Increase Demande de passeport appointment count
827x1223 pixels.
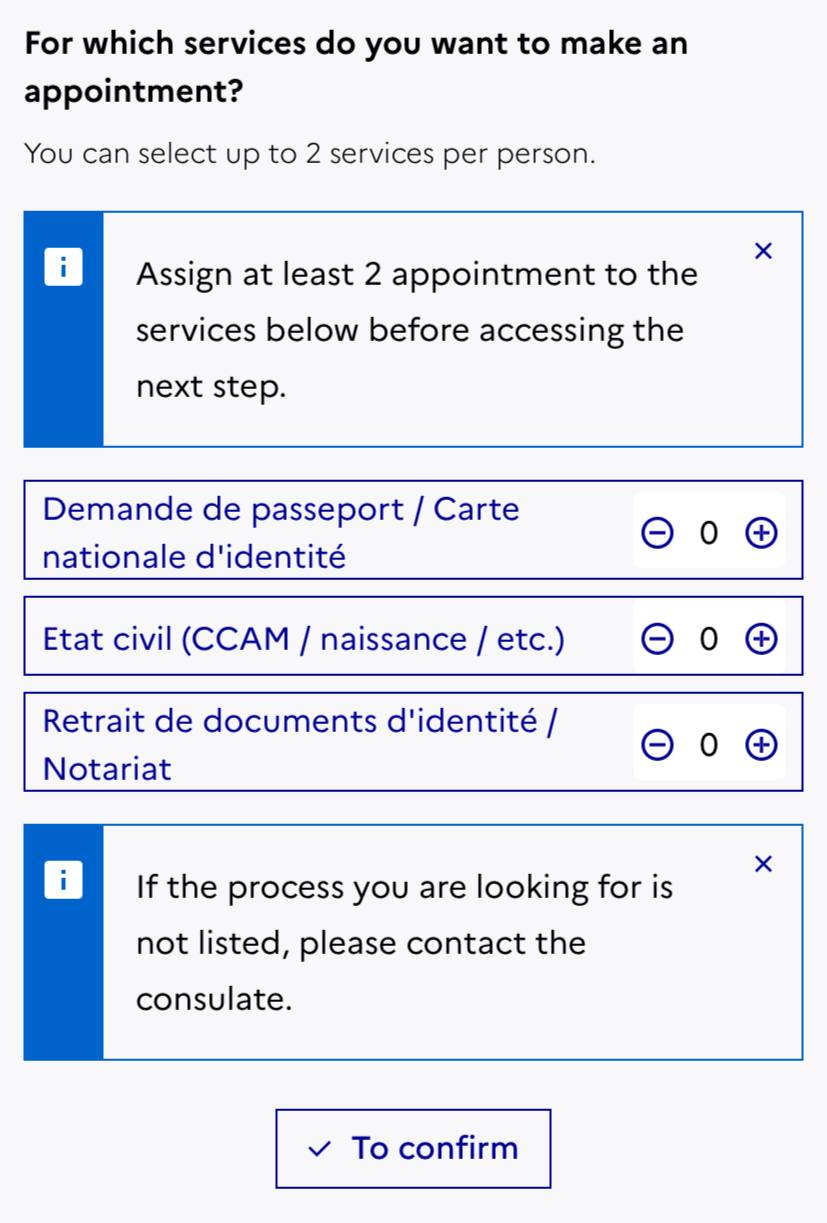coord(761,534)
